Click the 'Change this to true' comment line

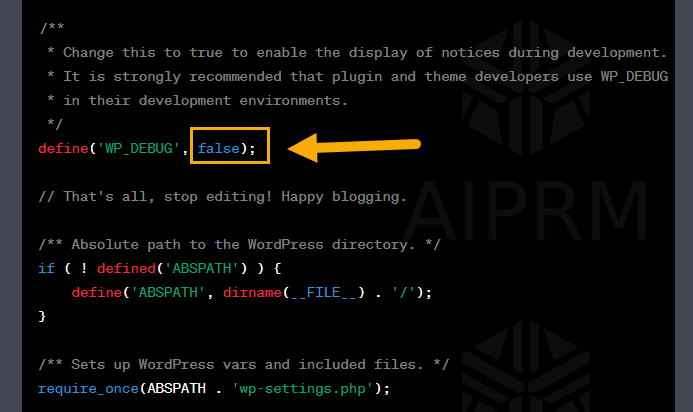click(x=357, y=53)
